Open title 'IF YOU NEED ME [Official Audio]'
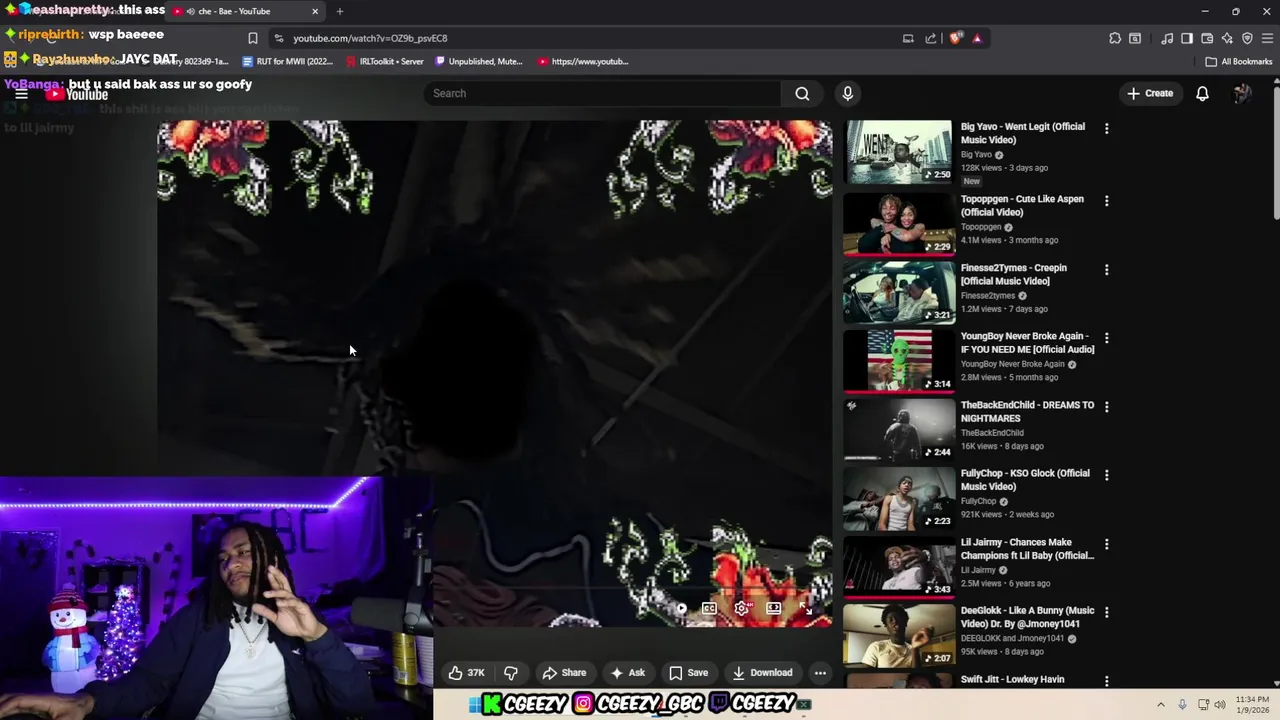The height and width of the screenshot is (720, 1280). click(1027, 343)
